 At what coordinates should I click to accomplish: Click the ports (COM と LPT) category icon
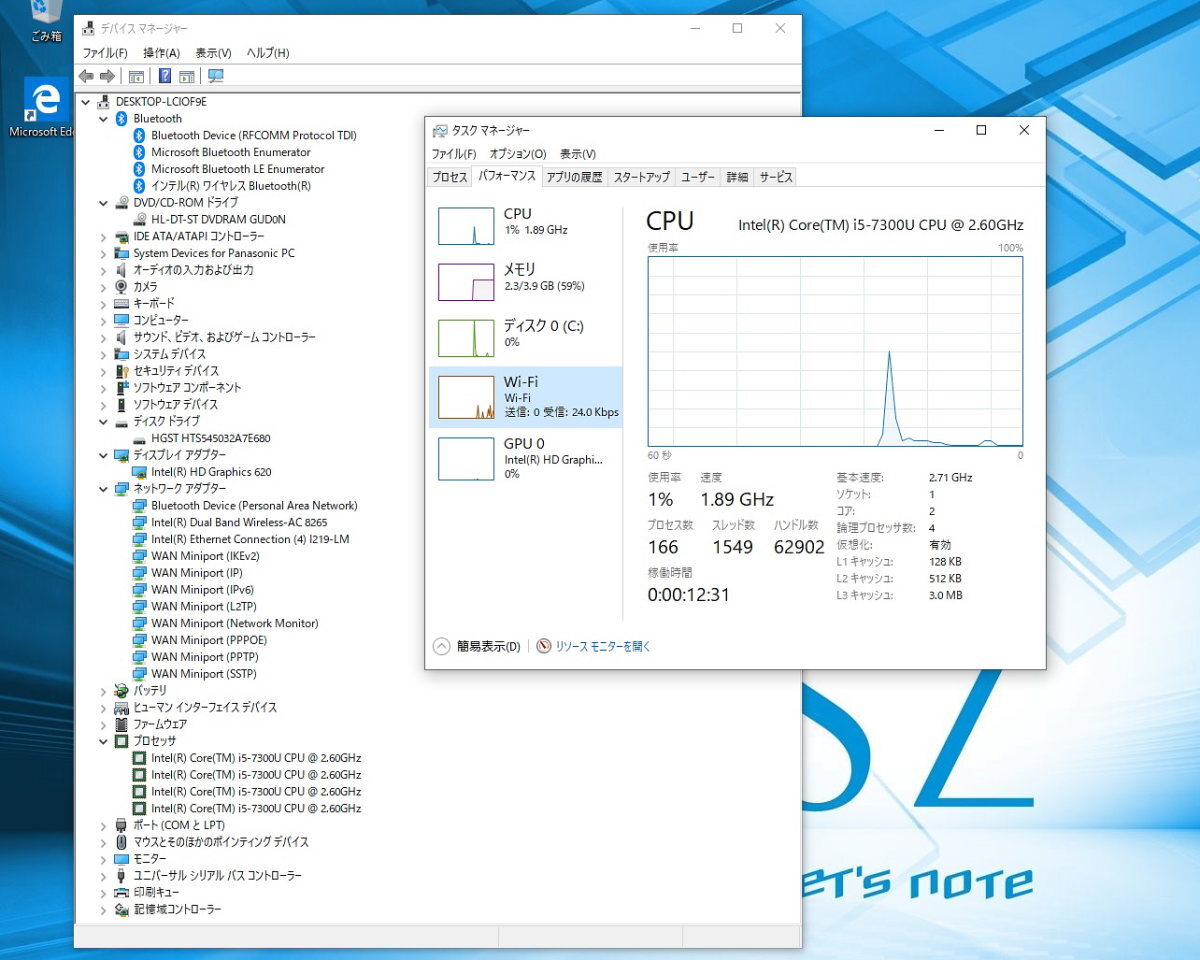coord(122,825)
